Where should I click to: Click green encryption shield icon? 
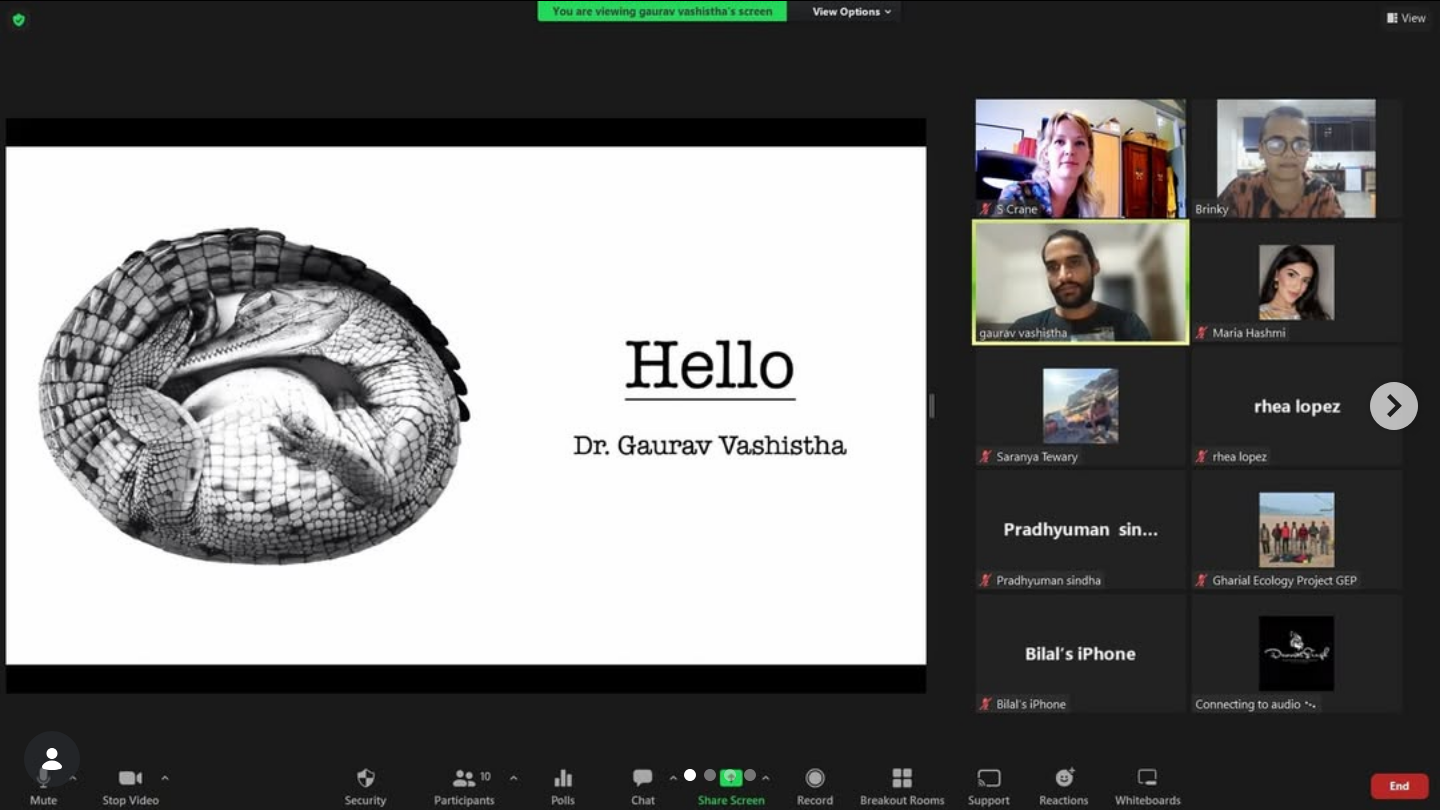click(x=18, y=19)
